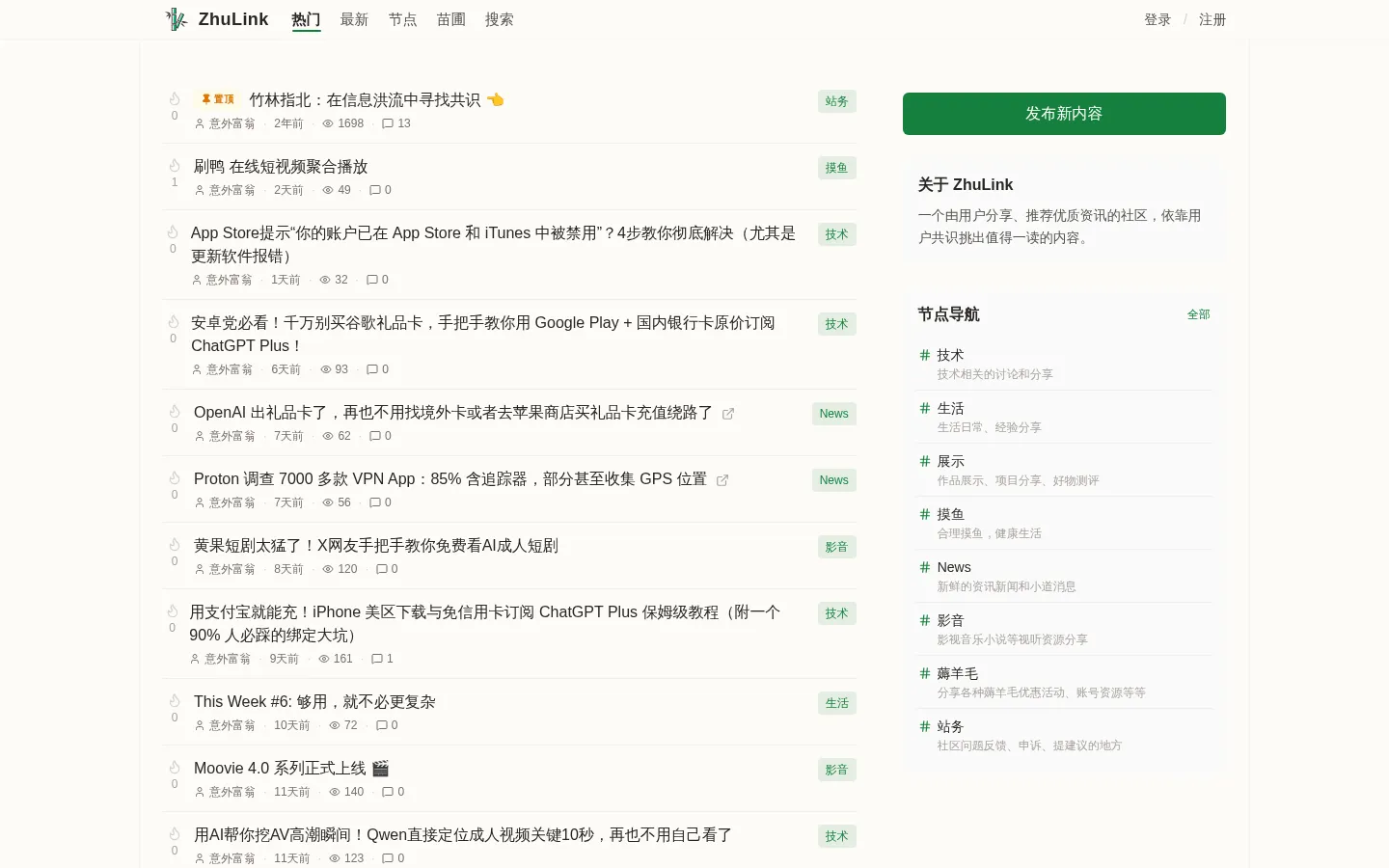The image size is (1389, 868).
Task: Switch to the 热门 tab
Action: coord(307,19)
